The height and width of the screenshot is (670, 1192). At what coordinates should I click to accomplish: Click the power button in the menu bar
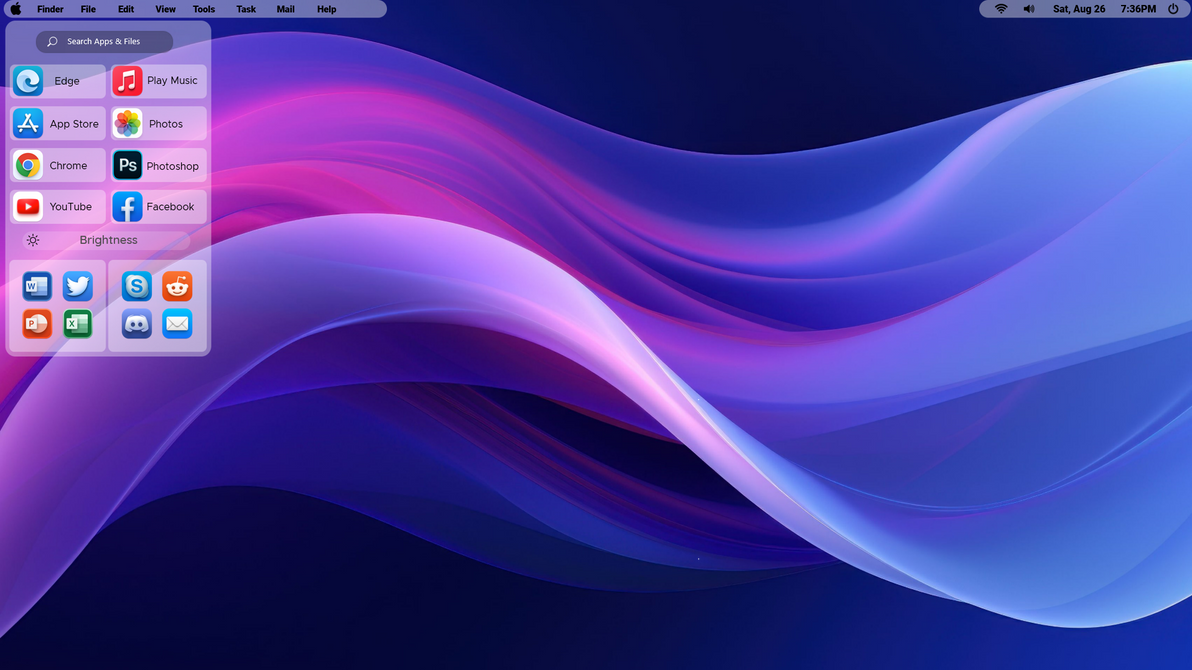click(x=1173, y=9)
